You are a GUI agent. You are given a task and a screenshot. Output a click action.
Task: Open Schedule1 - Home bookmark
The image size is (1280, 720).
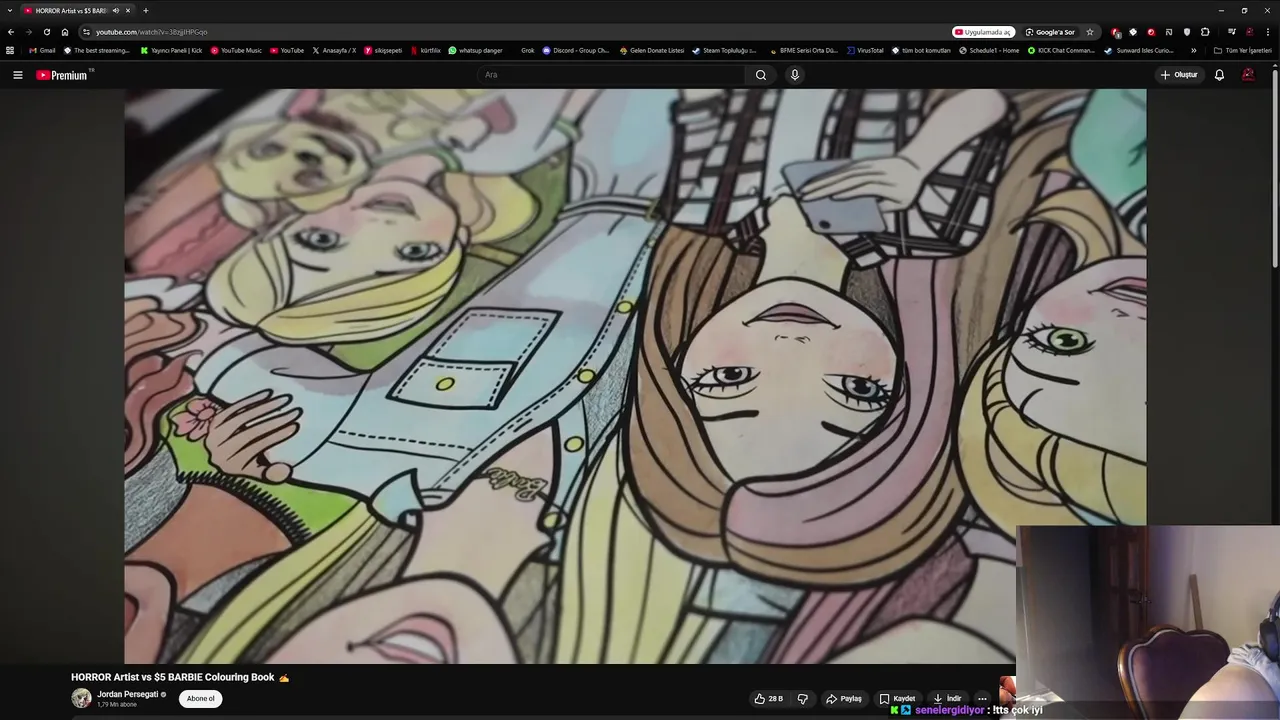[989, 50]
